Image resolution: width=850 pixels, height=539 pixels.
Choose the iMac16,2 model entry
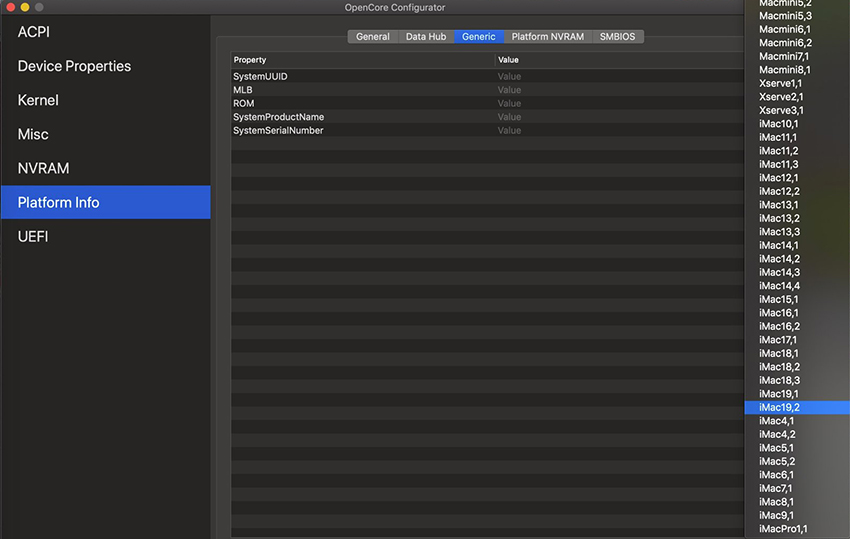pyautogui.click(x=797, y=326)
